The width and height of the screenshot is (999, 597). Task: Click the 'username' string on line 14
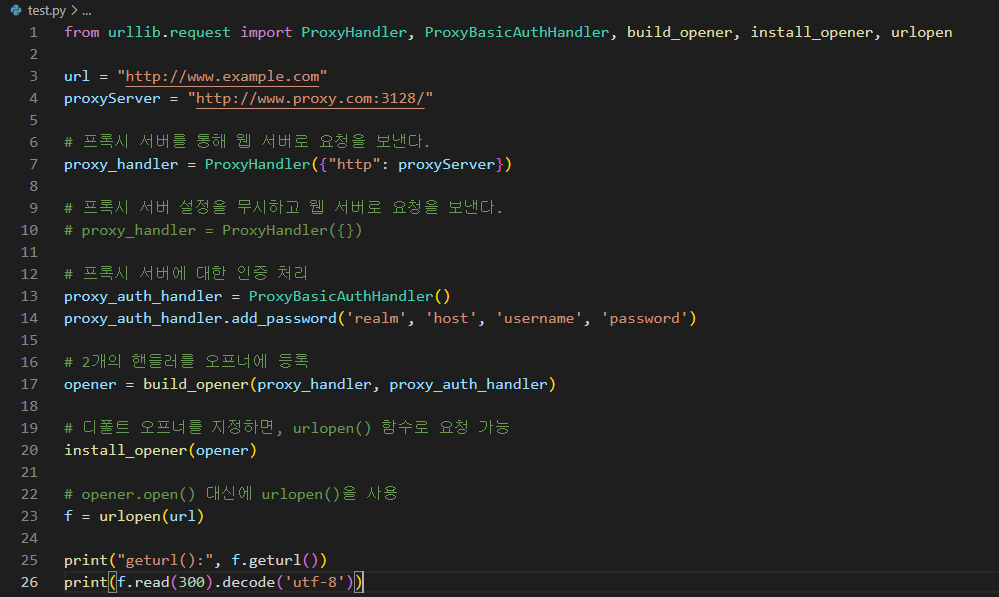[539, 319]
